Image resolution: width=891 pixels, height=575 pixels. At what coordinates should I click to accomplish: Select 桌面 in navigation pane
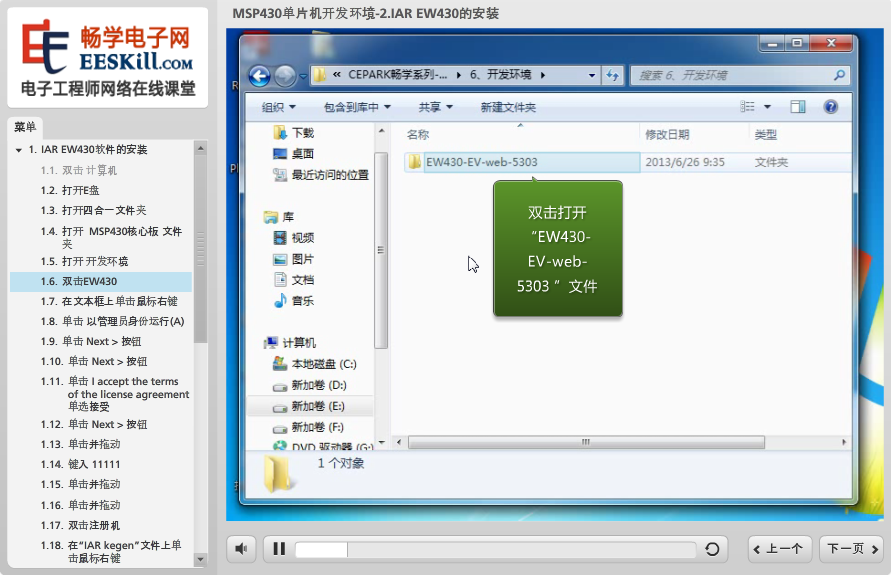pyautogui.click(x=294, y=153)
